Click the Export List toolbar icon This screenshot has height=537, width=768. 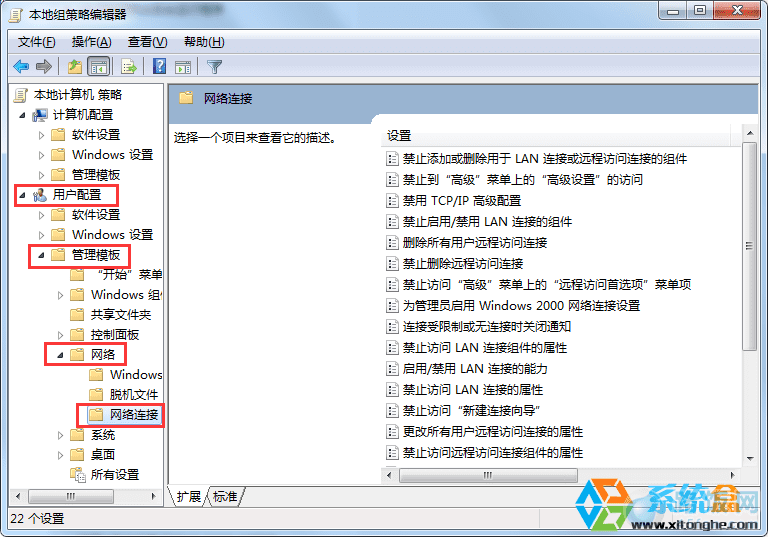[x=129, y=66]
